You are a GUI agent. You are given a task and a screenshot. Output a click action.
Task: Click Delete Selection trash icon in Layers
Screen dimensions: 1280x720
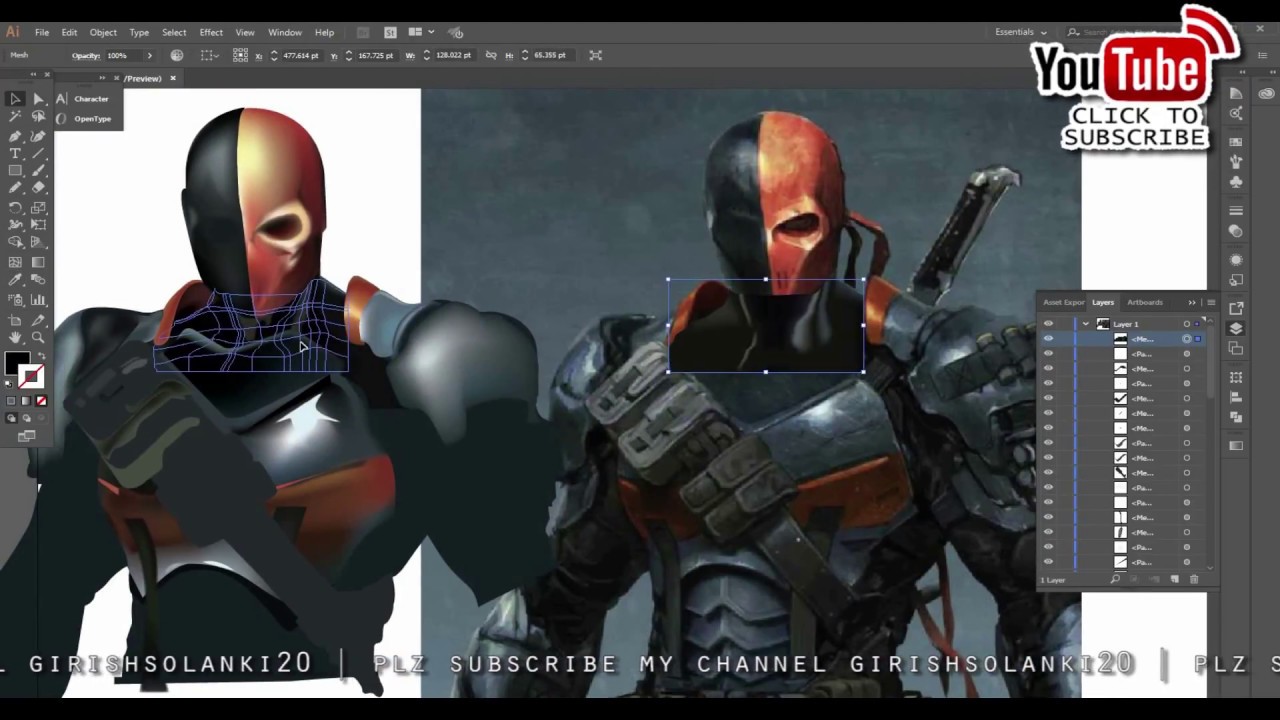tap(1194, 580)
